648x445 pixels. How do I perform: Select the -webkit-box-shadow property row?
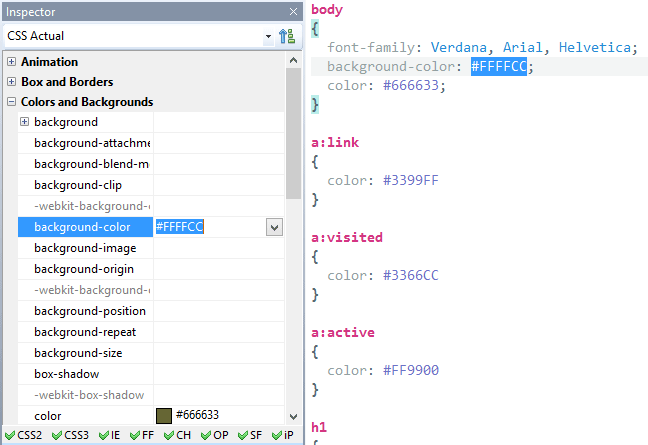coord(151,395)
